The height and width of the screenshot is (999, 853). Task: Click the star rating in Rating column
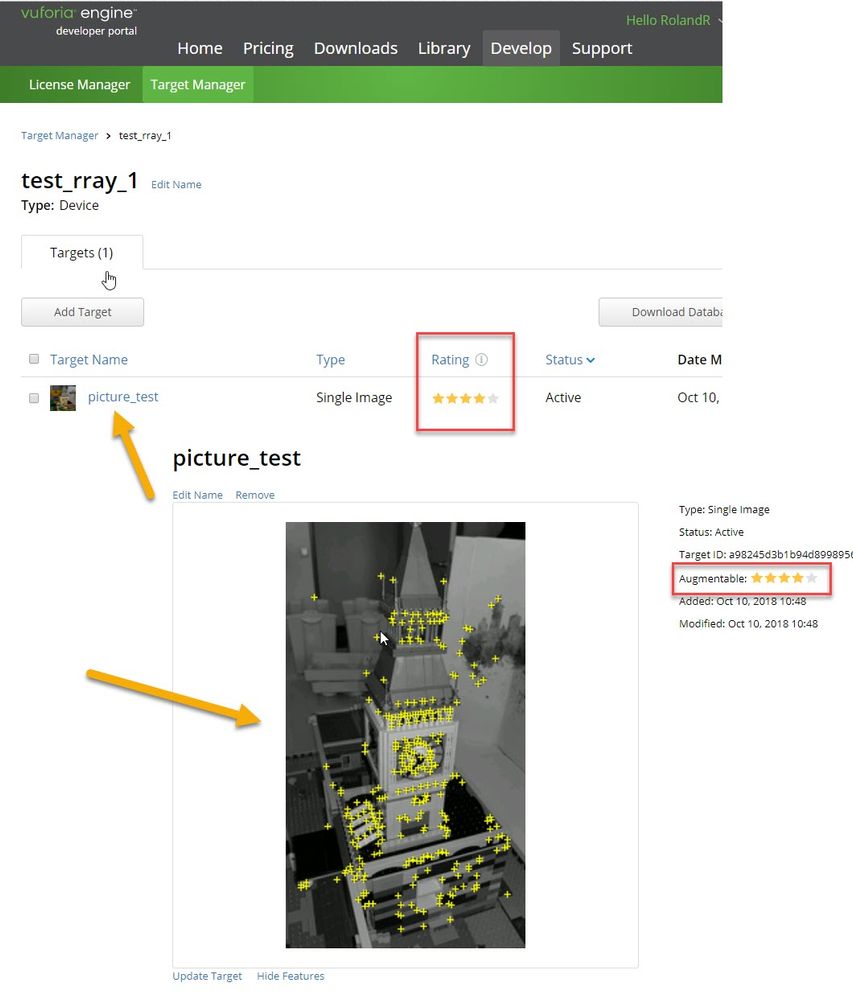[x=465, y=399]
